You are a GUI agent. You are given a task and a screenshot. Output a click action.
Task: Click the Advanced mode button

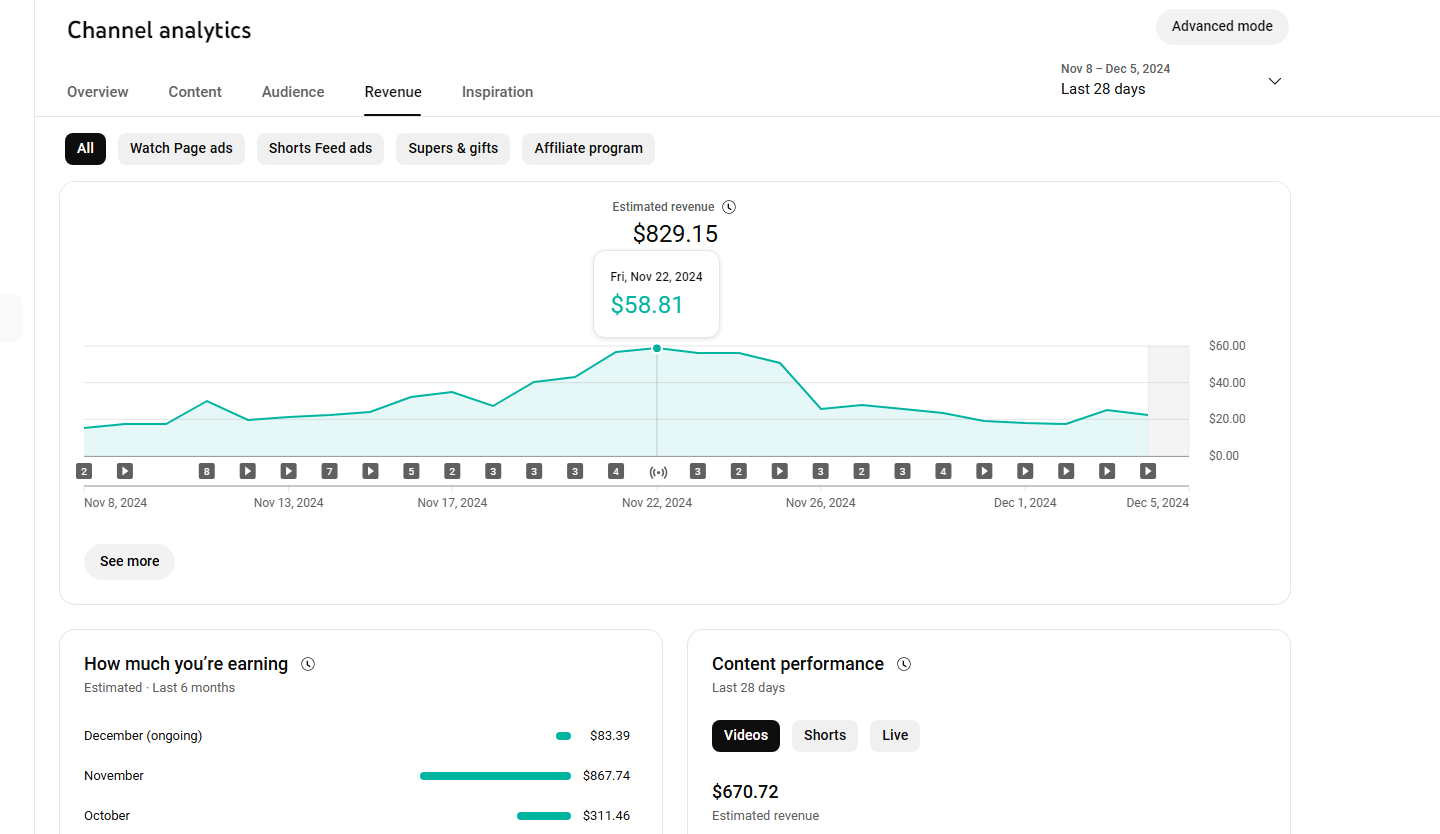[1222, 27]
